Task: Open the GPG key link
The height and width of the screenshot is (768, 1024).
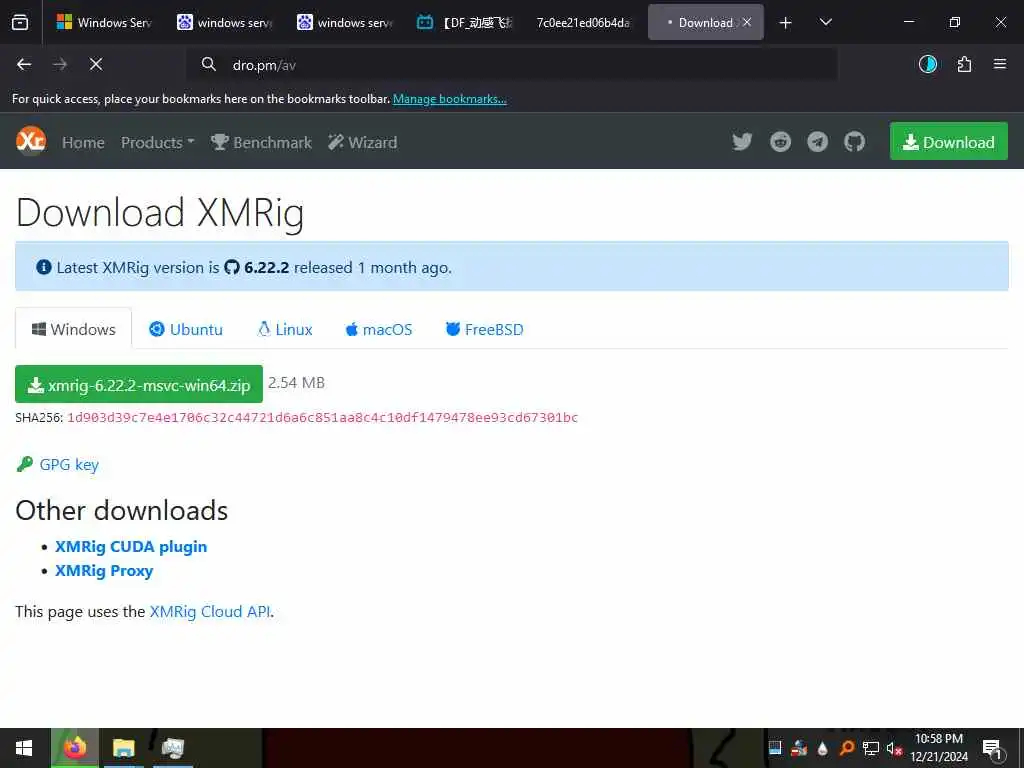Action: [x=69, y=464]
